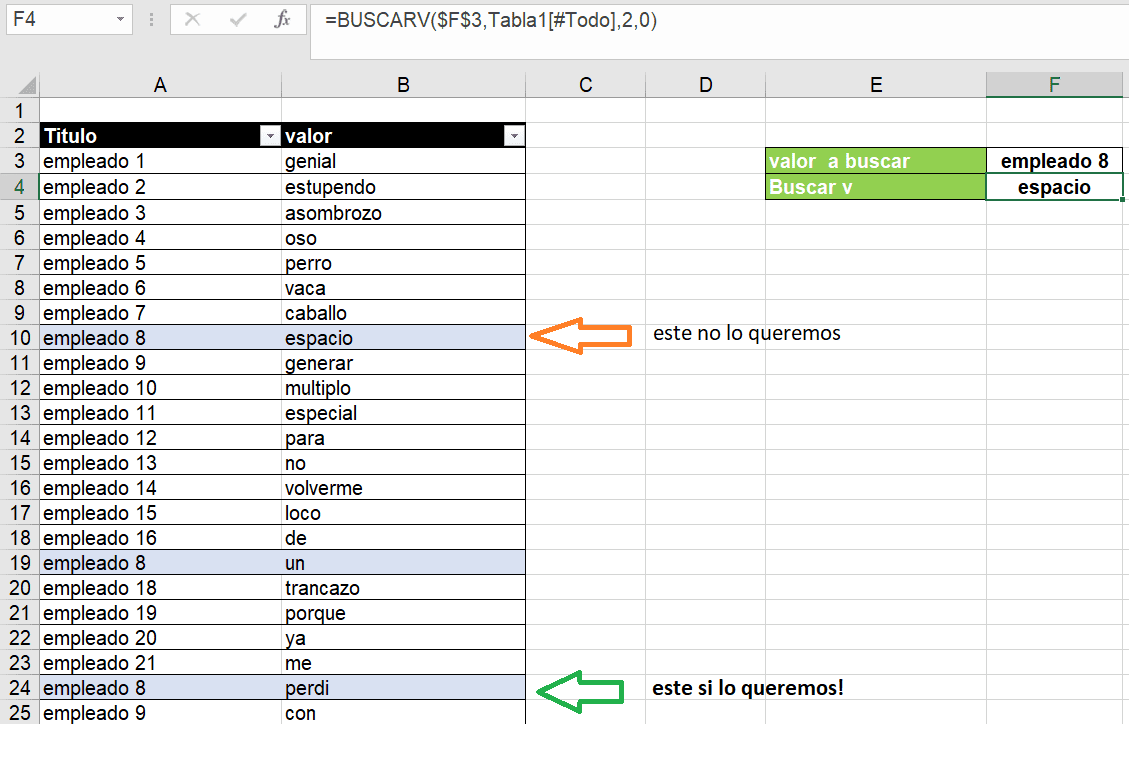This screenshot has width=1129, height=757.
Task: Select cell containing 'con'
Action: pyautogui.click(x=403, y=712)
